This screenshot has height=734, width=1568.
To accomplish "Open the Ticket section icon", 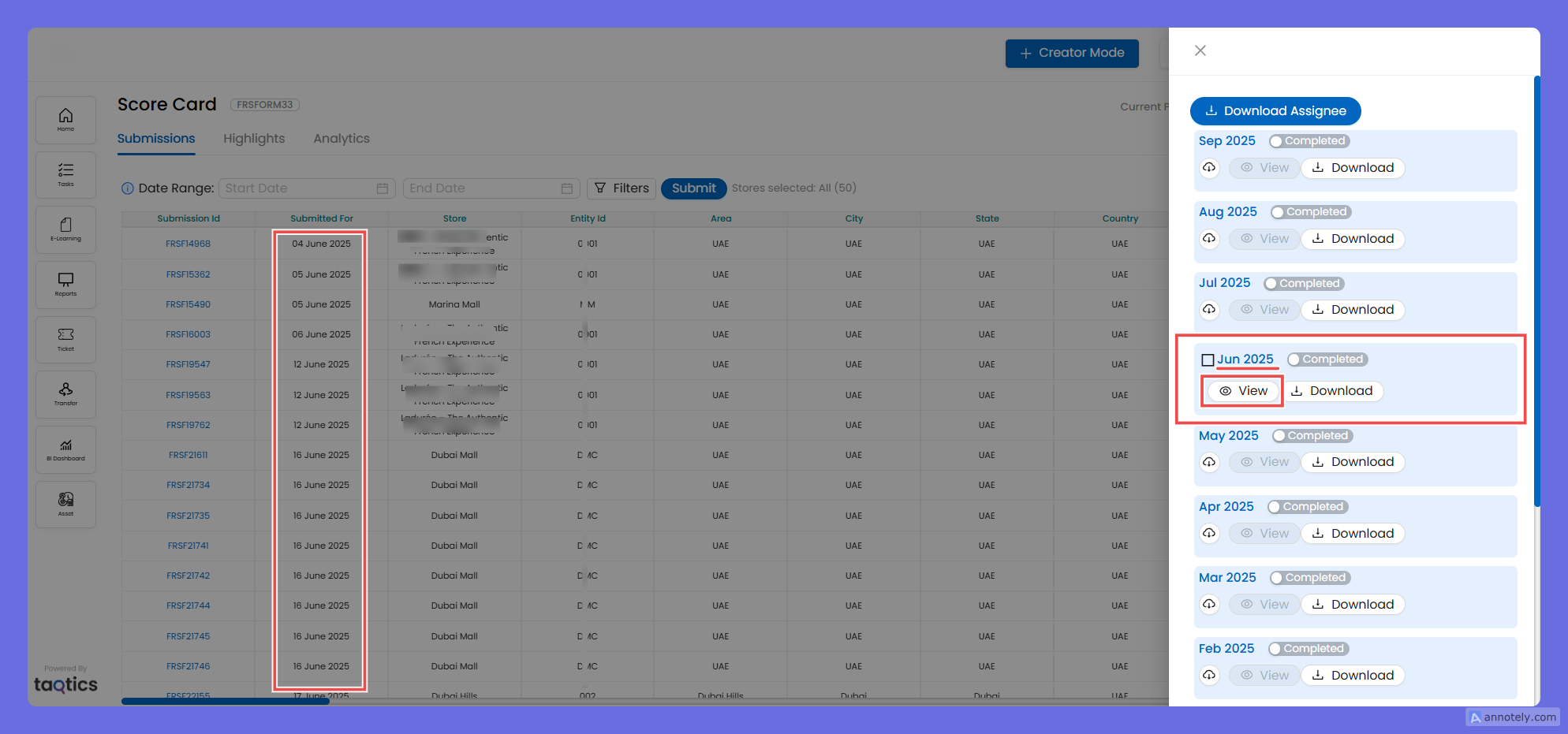I will click(x=65, y=339).
